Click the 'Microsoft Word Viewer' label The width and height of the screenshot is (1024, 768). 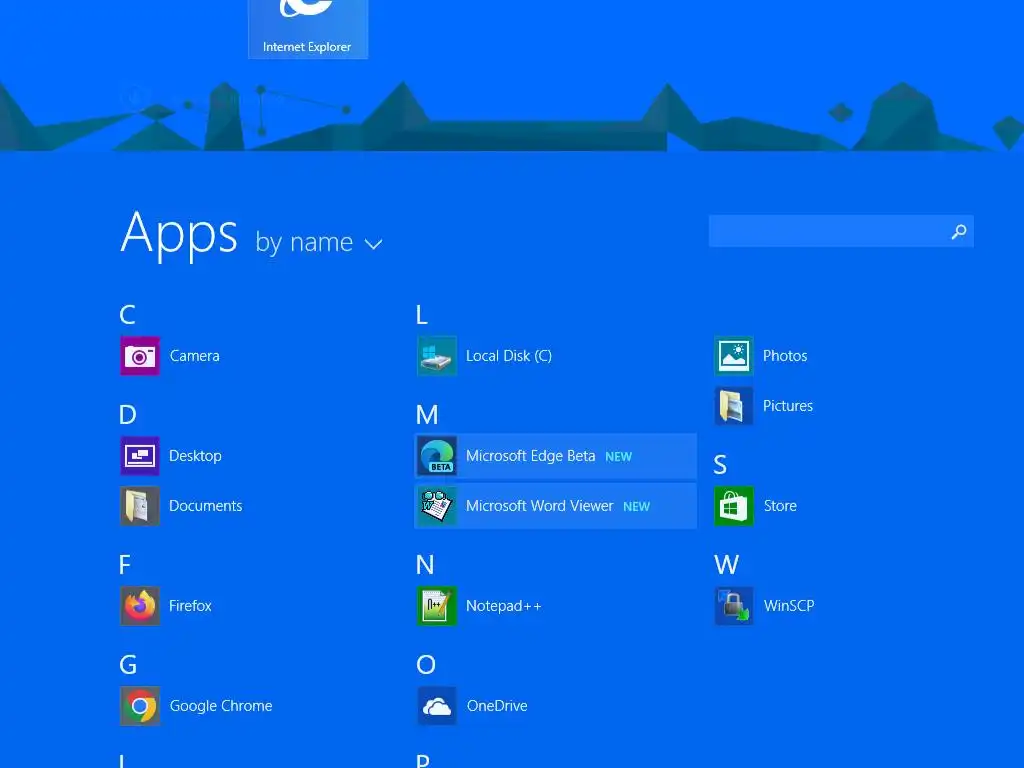pyautogui.click(x=539, y=506)
